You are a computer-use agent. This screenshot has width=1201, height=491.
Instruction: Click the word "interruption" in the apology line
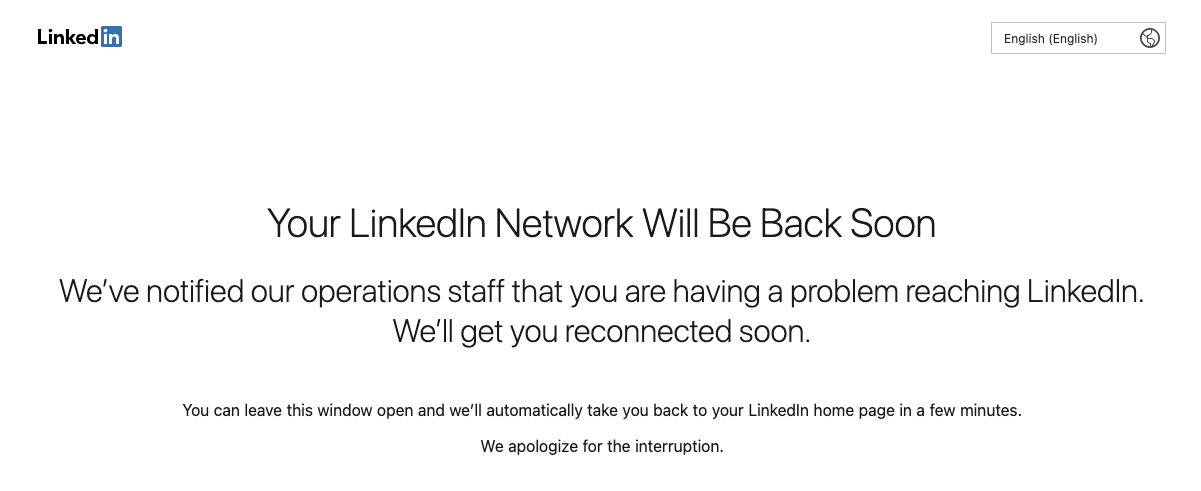click(676, 446)
